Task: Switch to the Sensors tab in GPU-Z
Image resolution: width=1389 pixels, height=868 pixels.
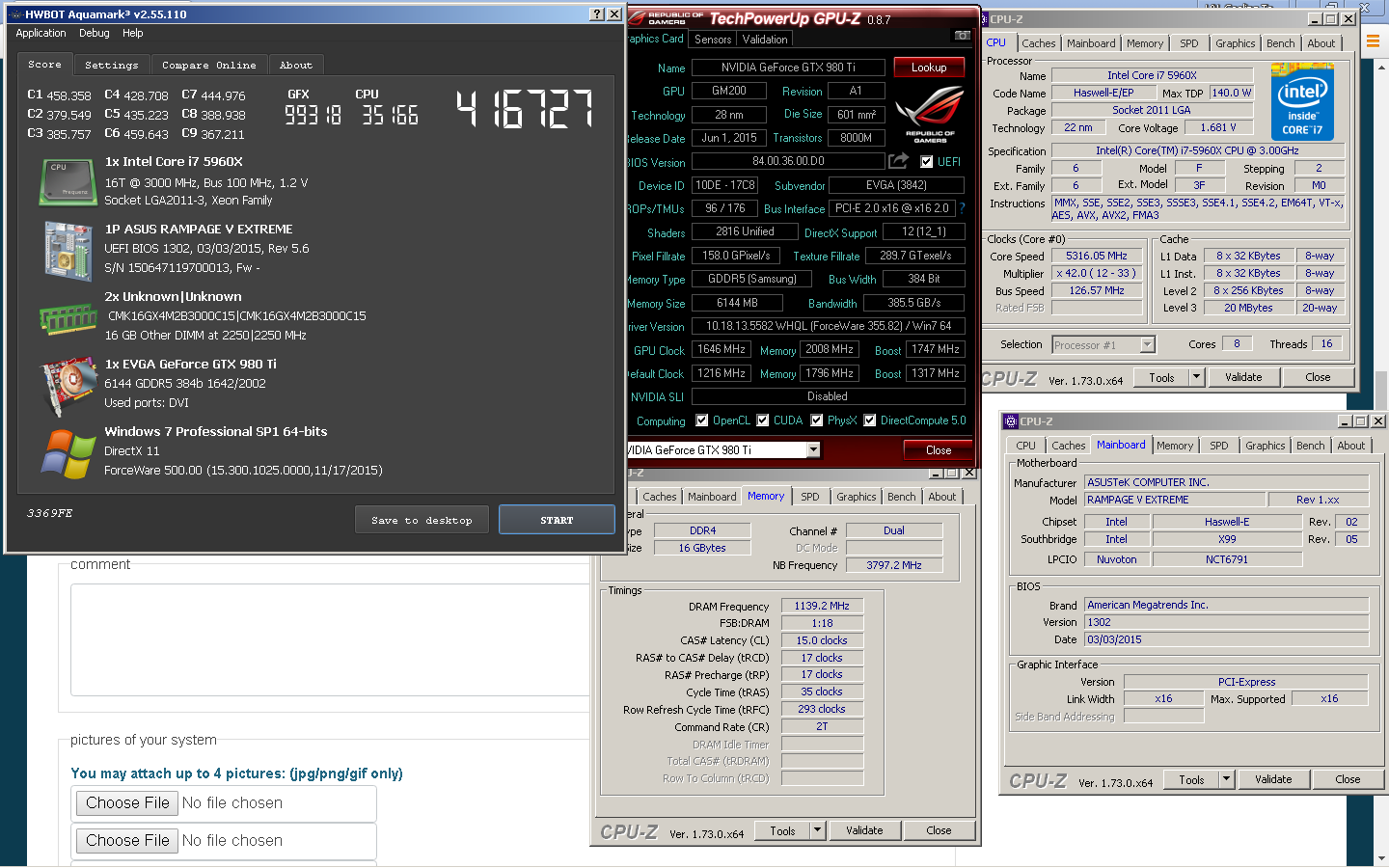Action: [x=713, y=40]
